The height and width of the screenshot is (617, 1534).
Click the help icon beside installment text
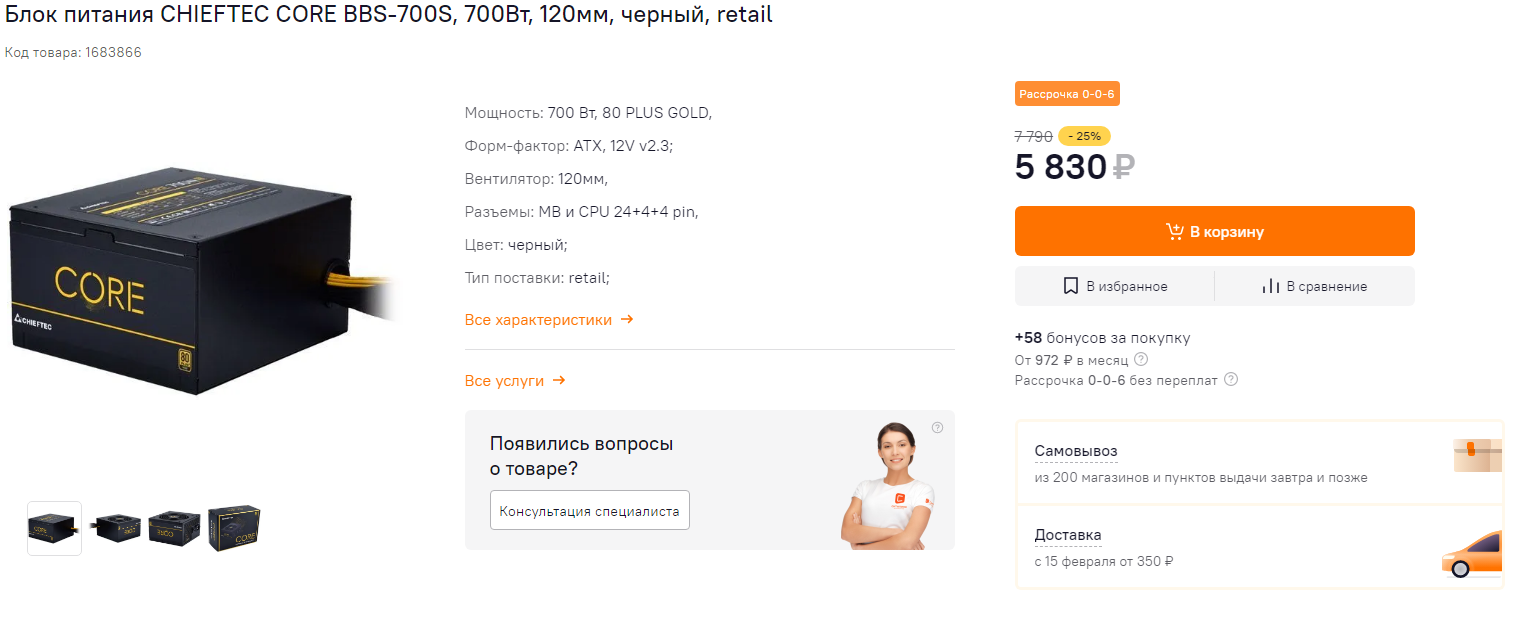click(x=1231, y=380)
